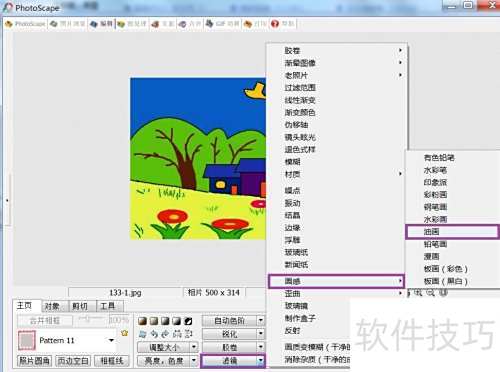Rotate image 90 degrees clockwise

coord(165,334)
